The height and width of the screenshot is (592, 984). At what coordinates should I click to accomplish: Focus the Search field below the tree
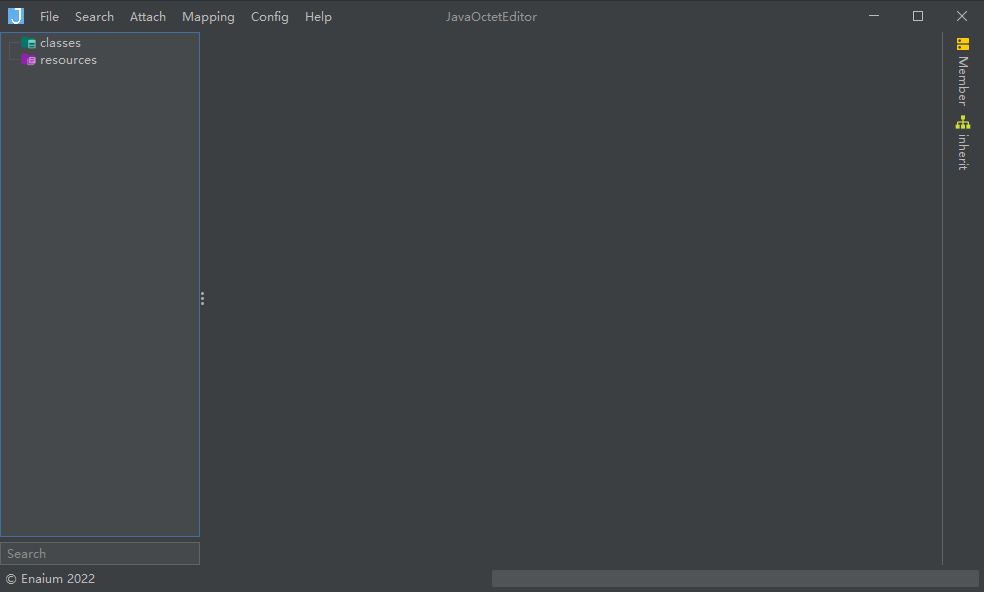pos(100,554)
